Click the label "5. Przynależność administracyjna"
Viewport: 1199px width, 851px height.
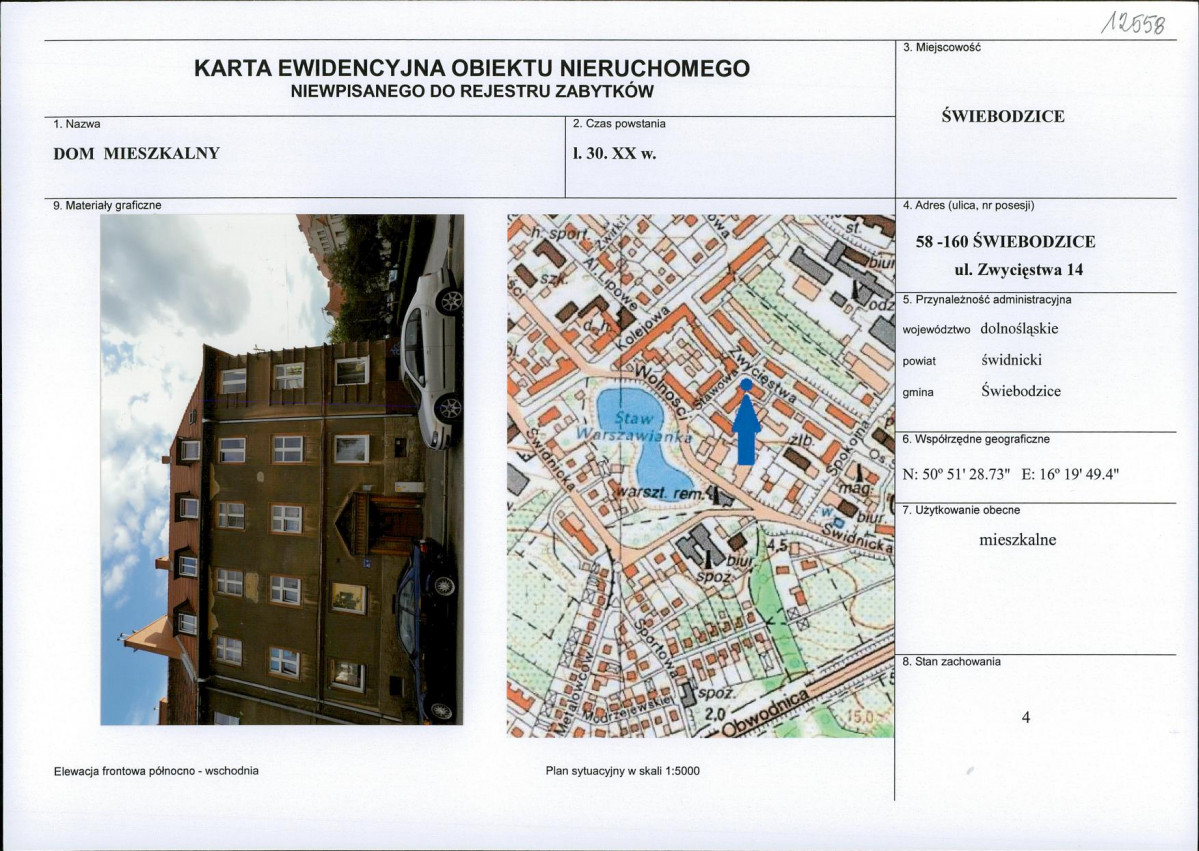(x=987, y=300)
